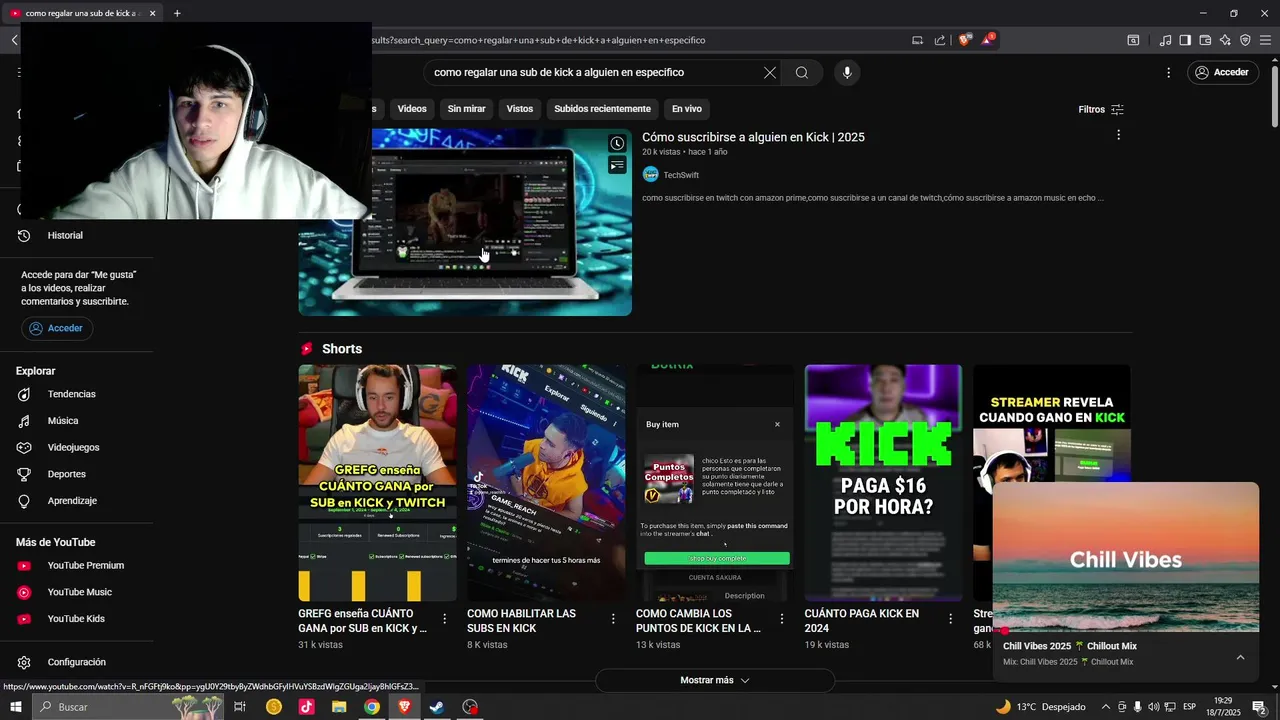Open the GREFG enseña CUÁNTO GANA short thumbnail
The height and width of the screenshot is (720, 1280).
(x=377, y=483)
